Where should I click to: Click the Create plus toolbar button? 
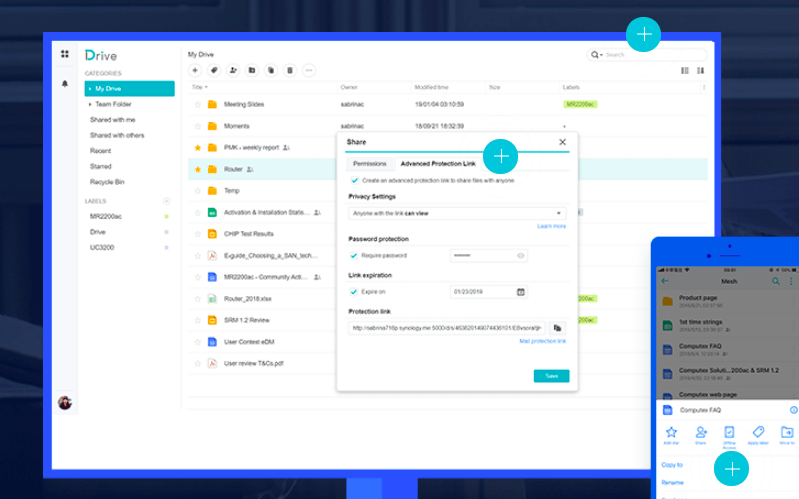coord(195,70)
